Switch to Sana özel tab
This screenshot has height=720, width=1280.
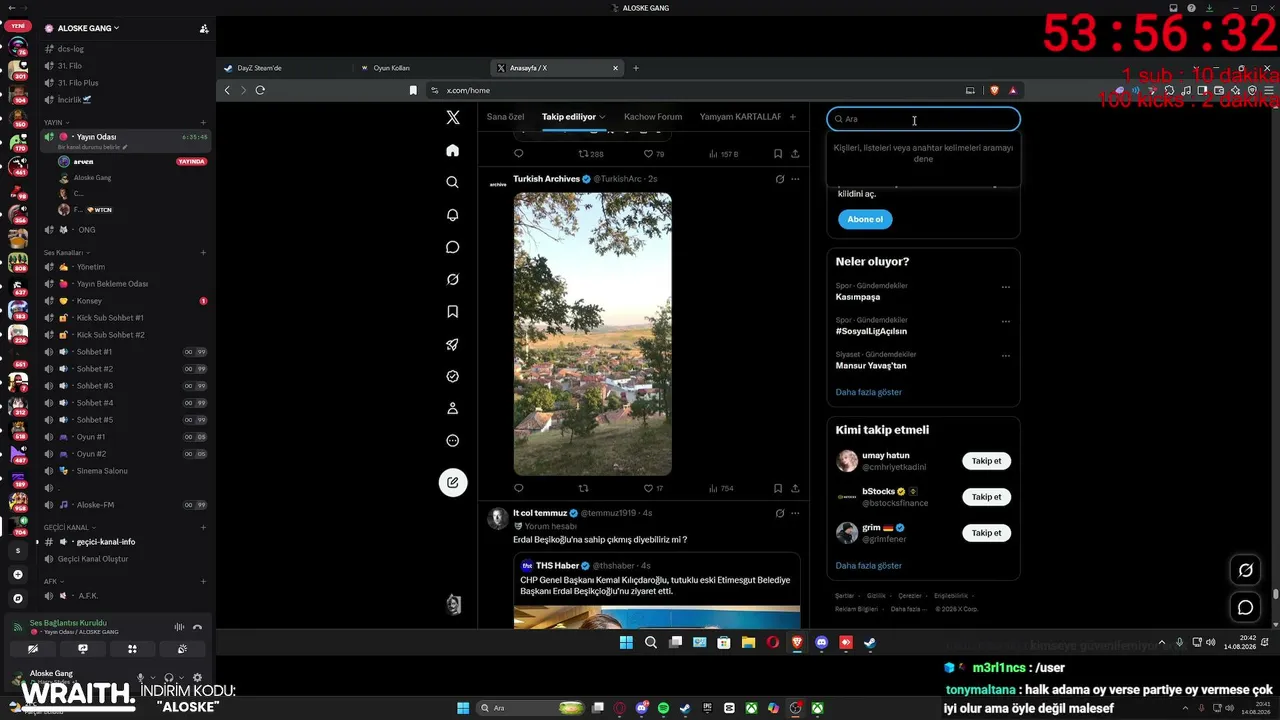(x=505, y=117)
